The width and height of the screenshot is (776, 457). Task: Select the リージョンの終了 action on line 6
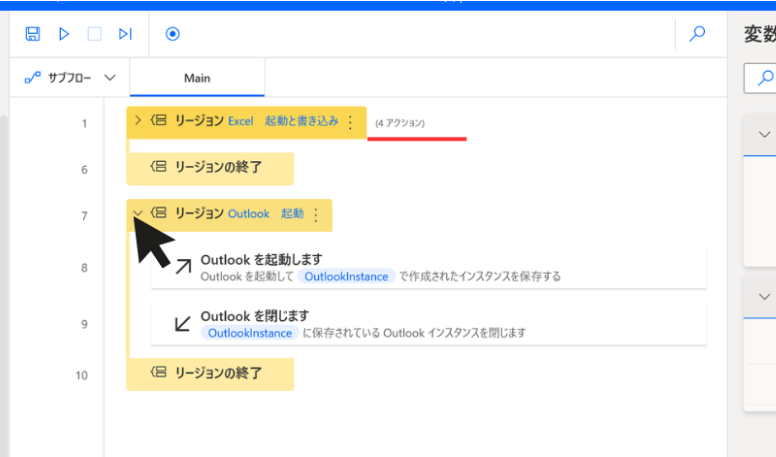[210, 169]
